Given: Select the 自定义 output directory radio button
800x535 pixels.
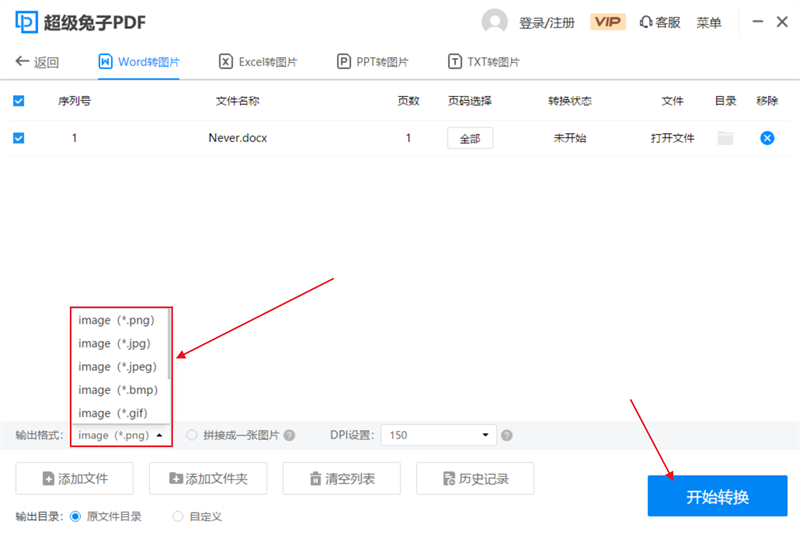Looking at the screenshot, I should (x=178, y=517).
